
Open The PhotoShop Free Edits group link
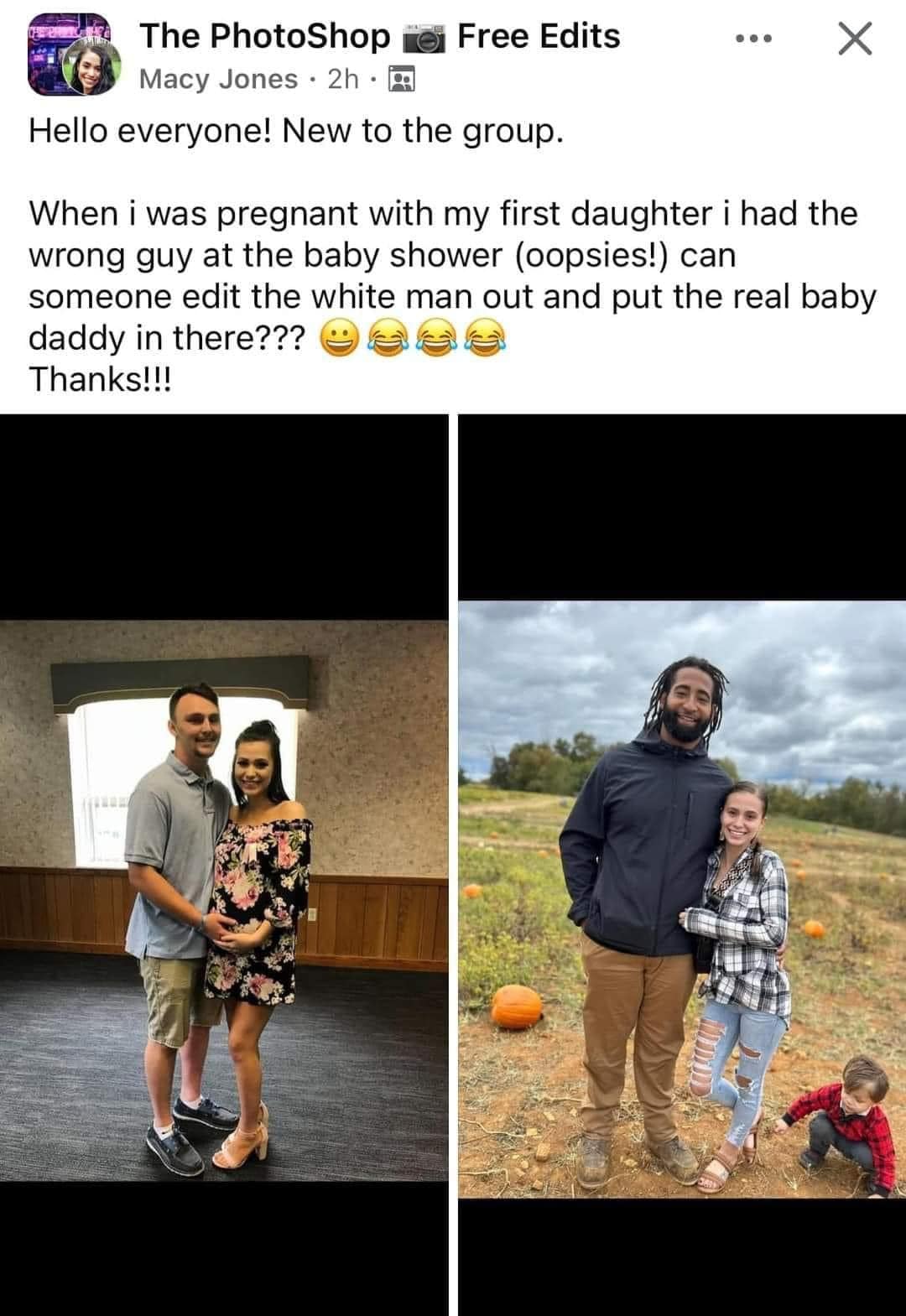pyautogui.click(x=379, y=36)
